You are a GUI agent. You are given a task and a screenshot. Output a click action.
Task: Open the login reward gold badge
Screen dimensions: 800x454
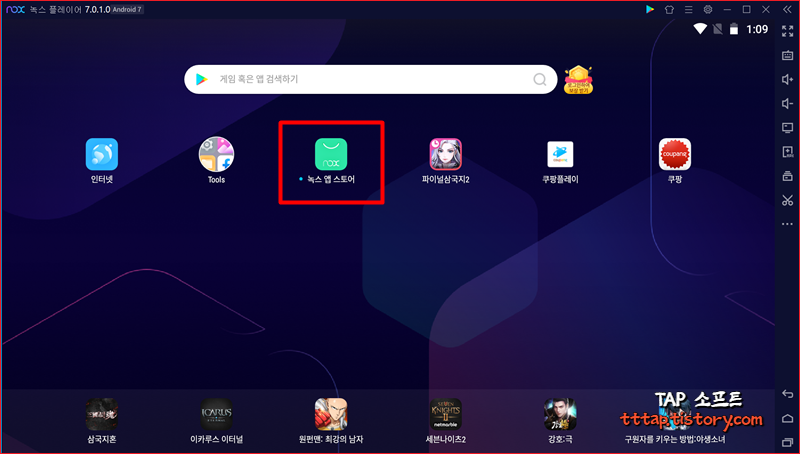[579, 80]
